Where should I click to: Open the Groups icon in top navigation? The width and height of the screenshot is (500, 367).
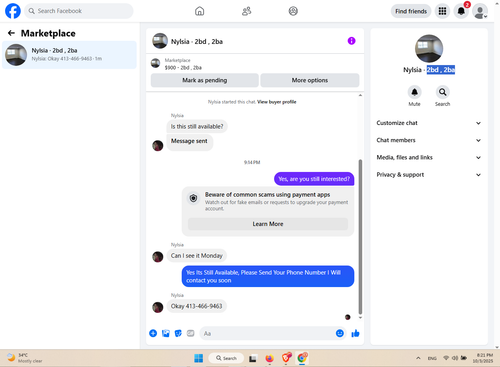pos(293,11)
